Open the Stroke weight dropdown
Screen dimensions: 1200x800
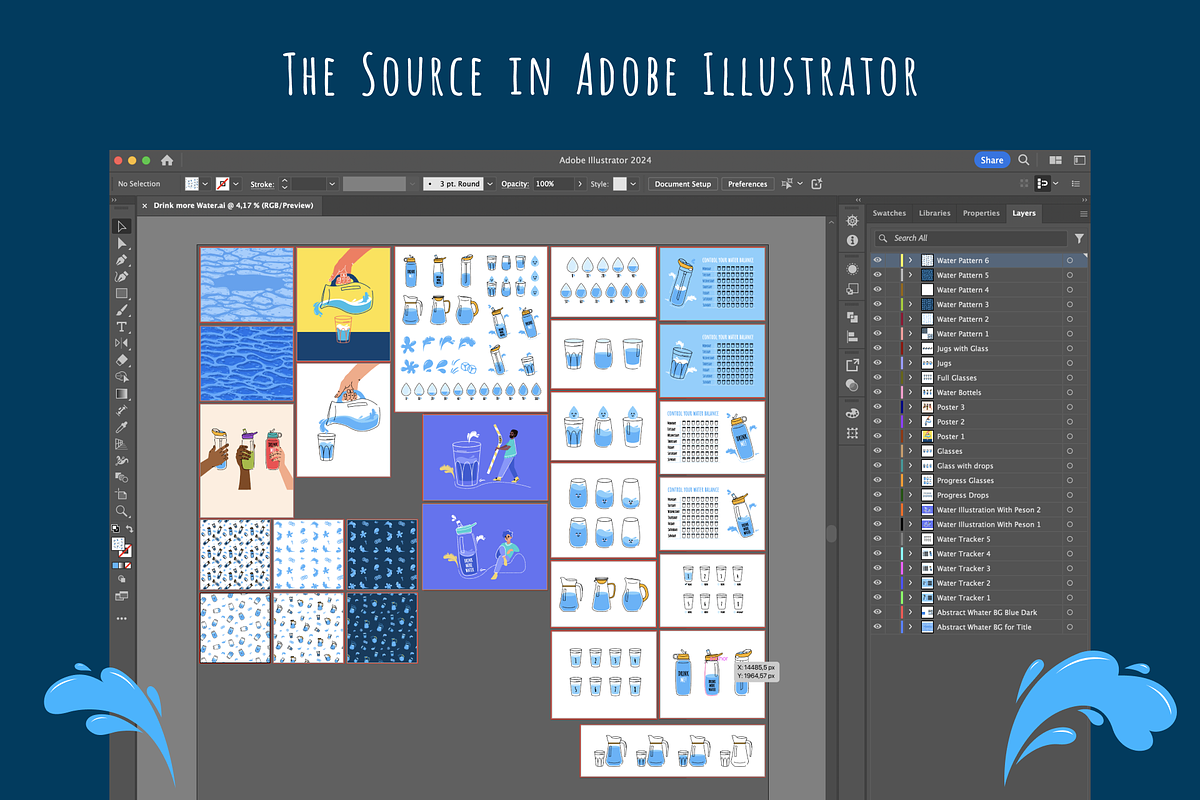(330, 184)
